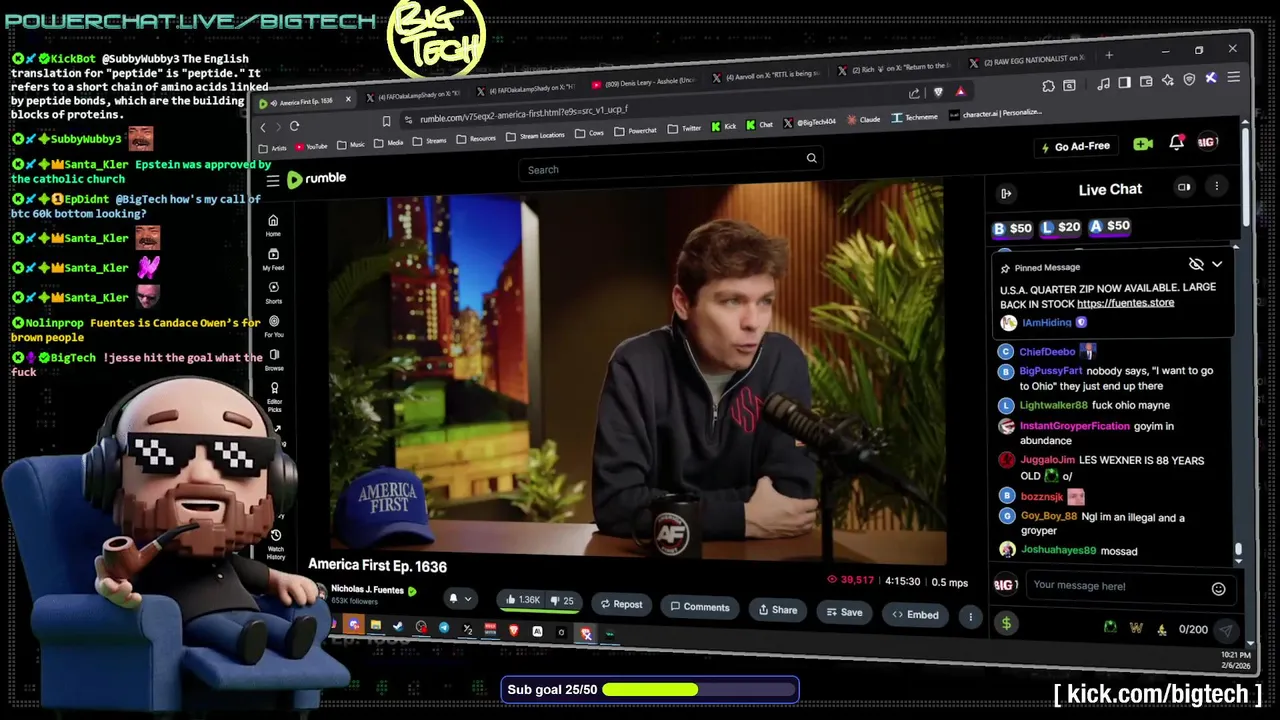This screenshot has width=1280, height=720.
Task: Click the share icon in address bar
Action: [914, 93]
